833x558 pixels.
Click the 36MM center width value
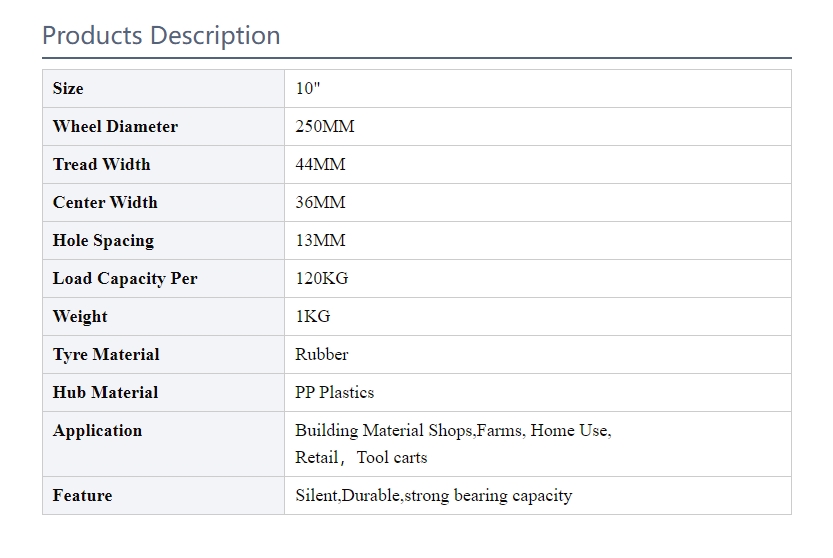pyautogui.click(x=320, y=202)
